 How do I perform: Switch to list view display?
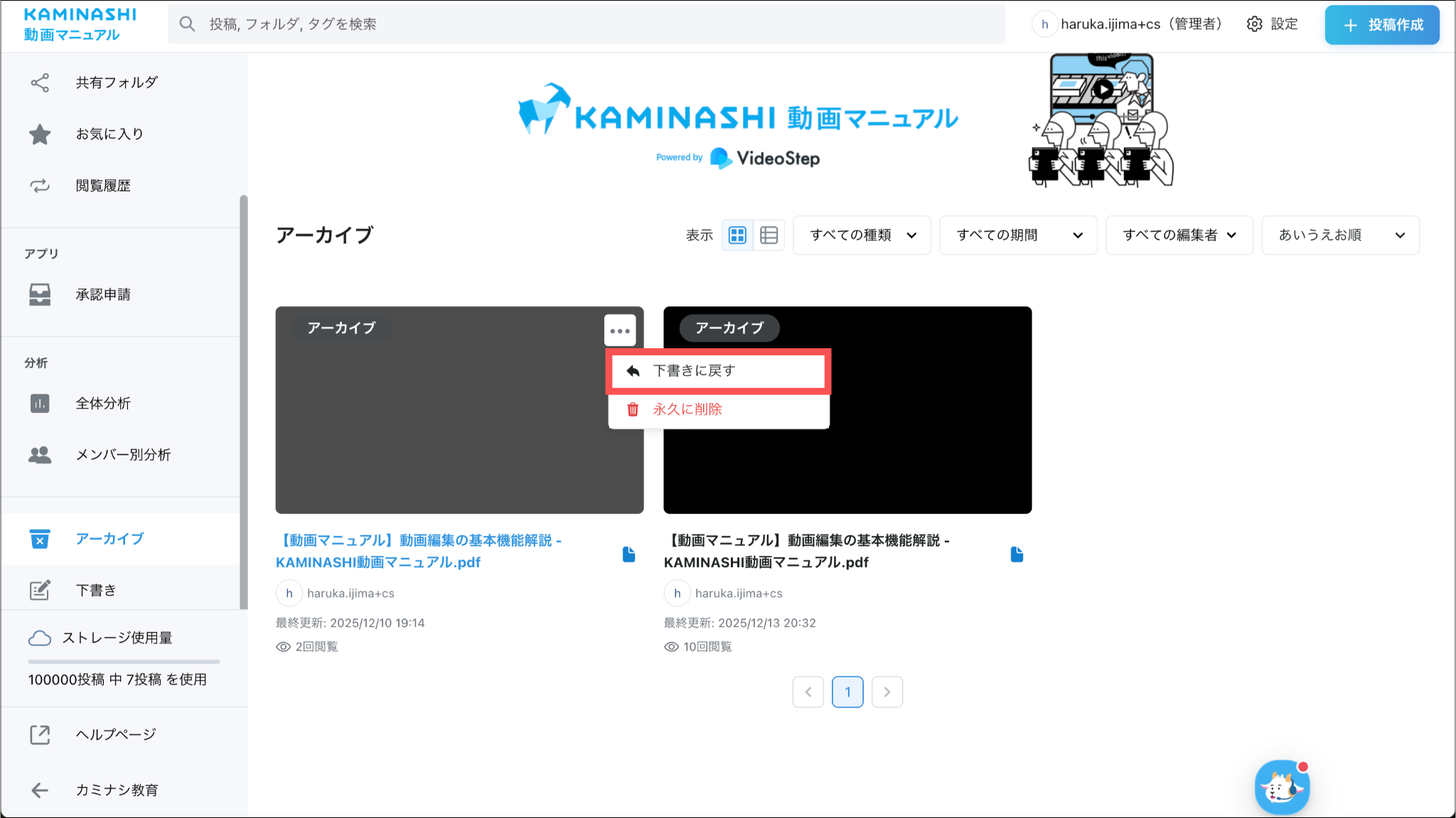pyautogui.click(x=769, y=235)
